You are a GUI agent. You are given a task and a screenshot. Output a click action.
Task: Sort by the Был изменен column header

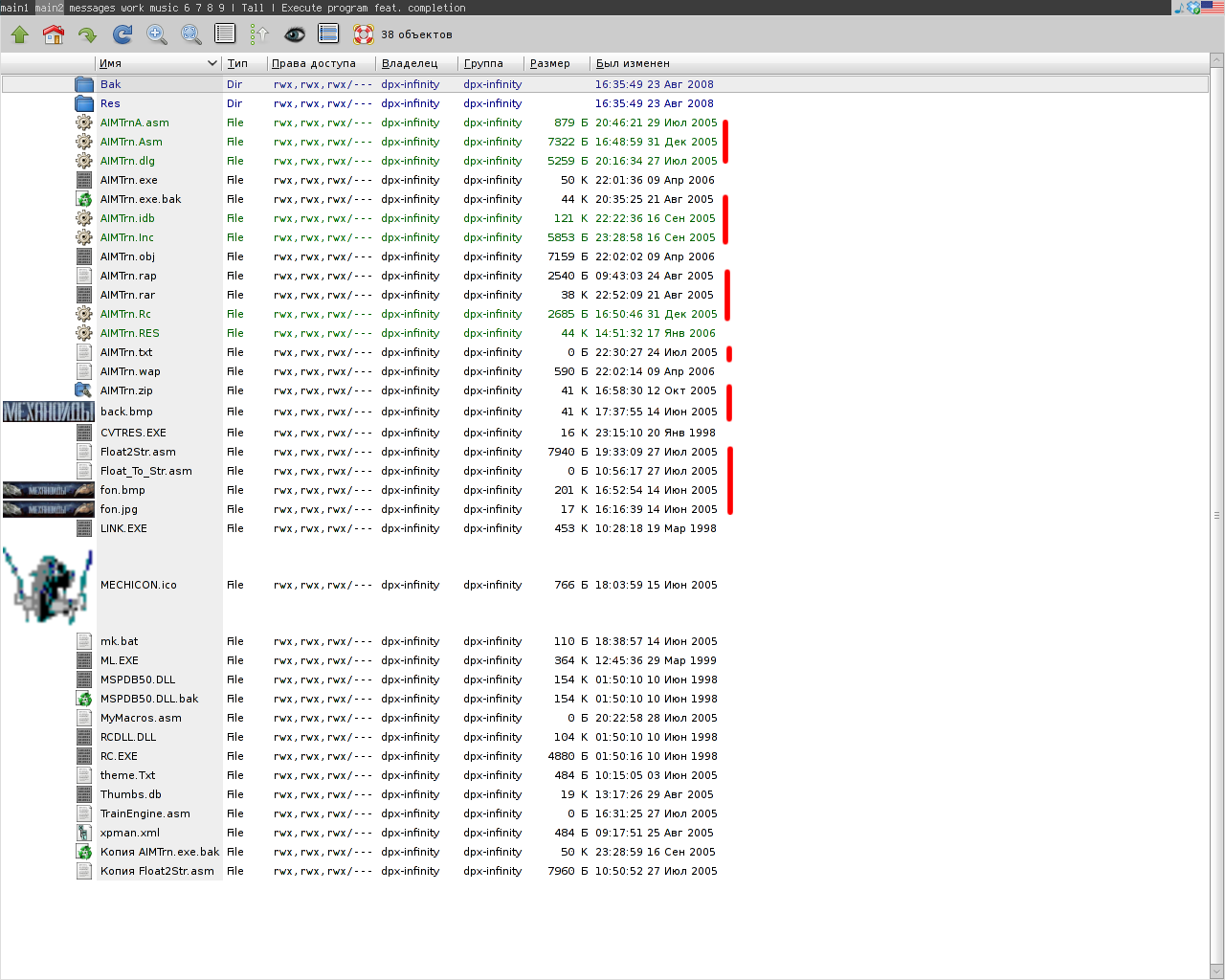(633, 64)
